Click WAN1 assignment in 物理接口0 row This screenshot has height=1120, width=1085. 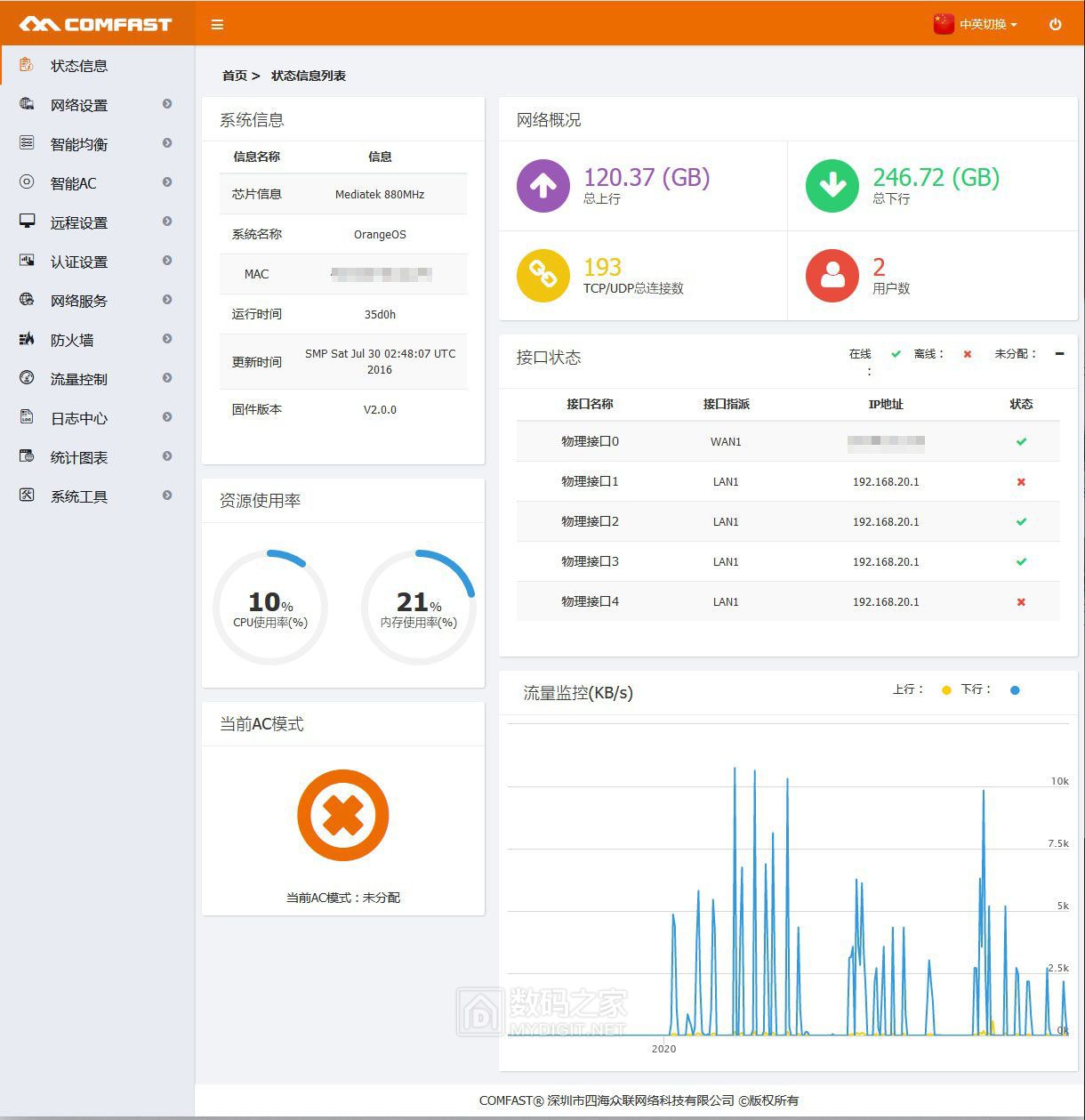coord(726,441)
